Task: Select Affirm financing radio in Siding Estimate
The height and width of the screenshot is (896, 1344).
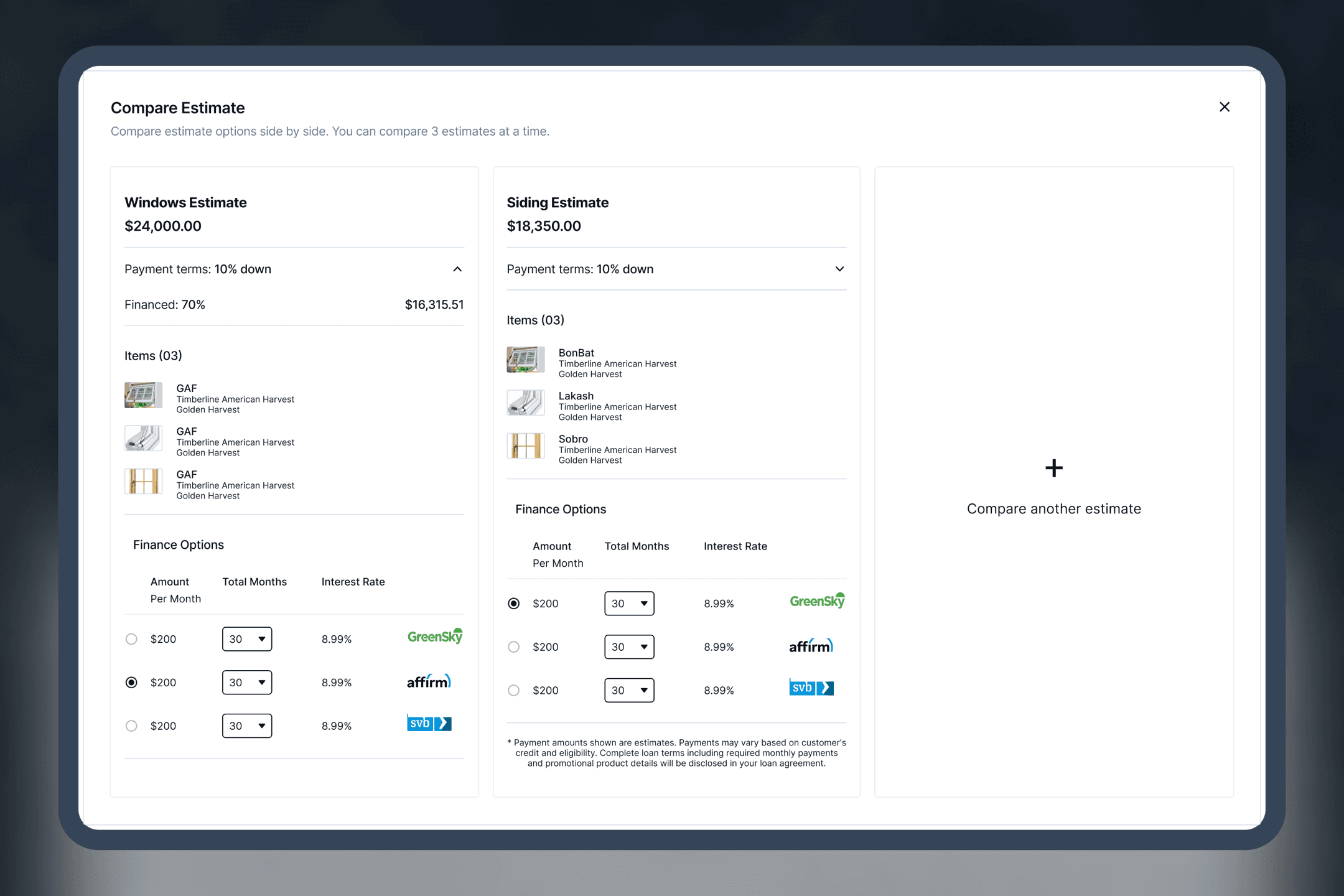Action: tap(513, 647)
